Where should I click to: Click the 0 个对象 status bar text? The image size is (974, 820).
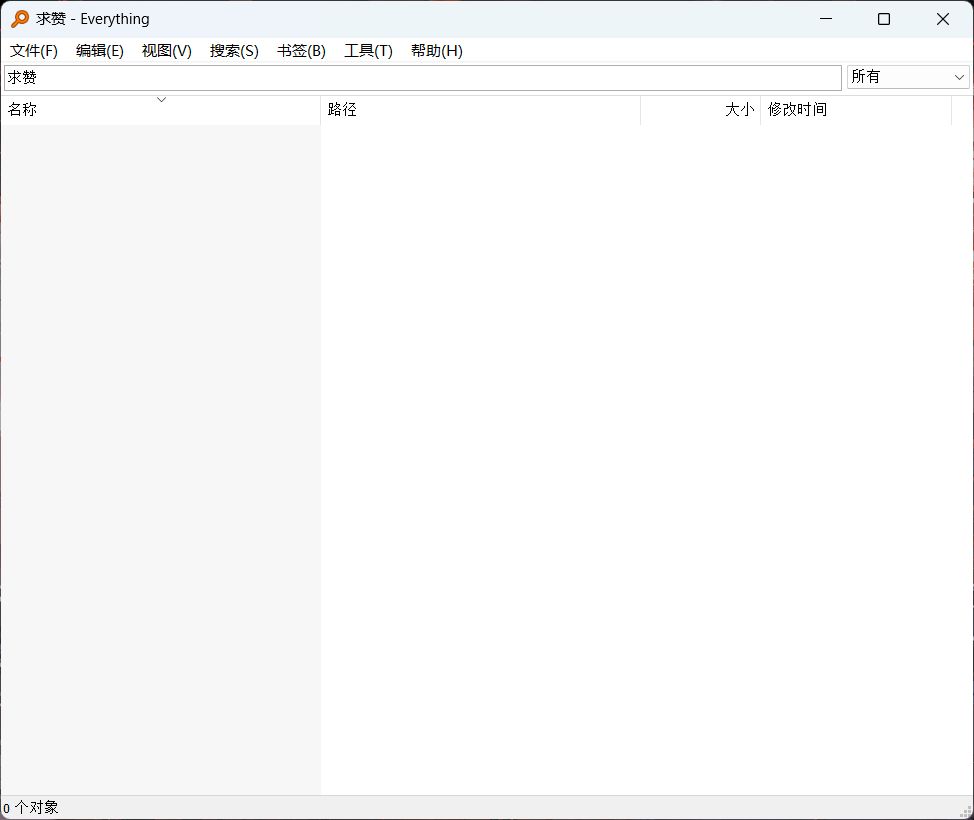point(30,808)
